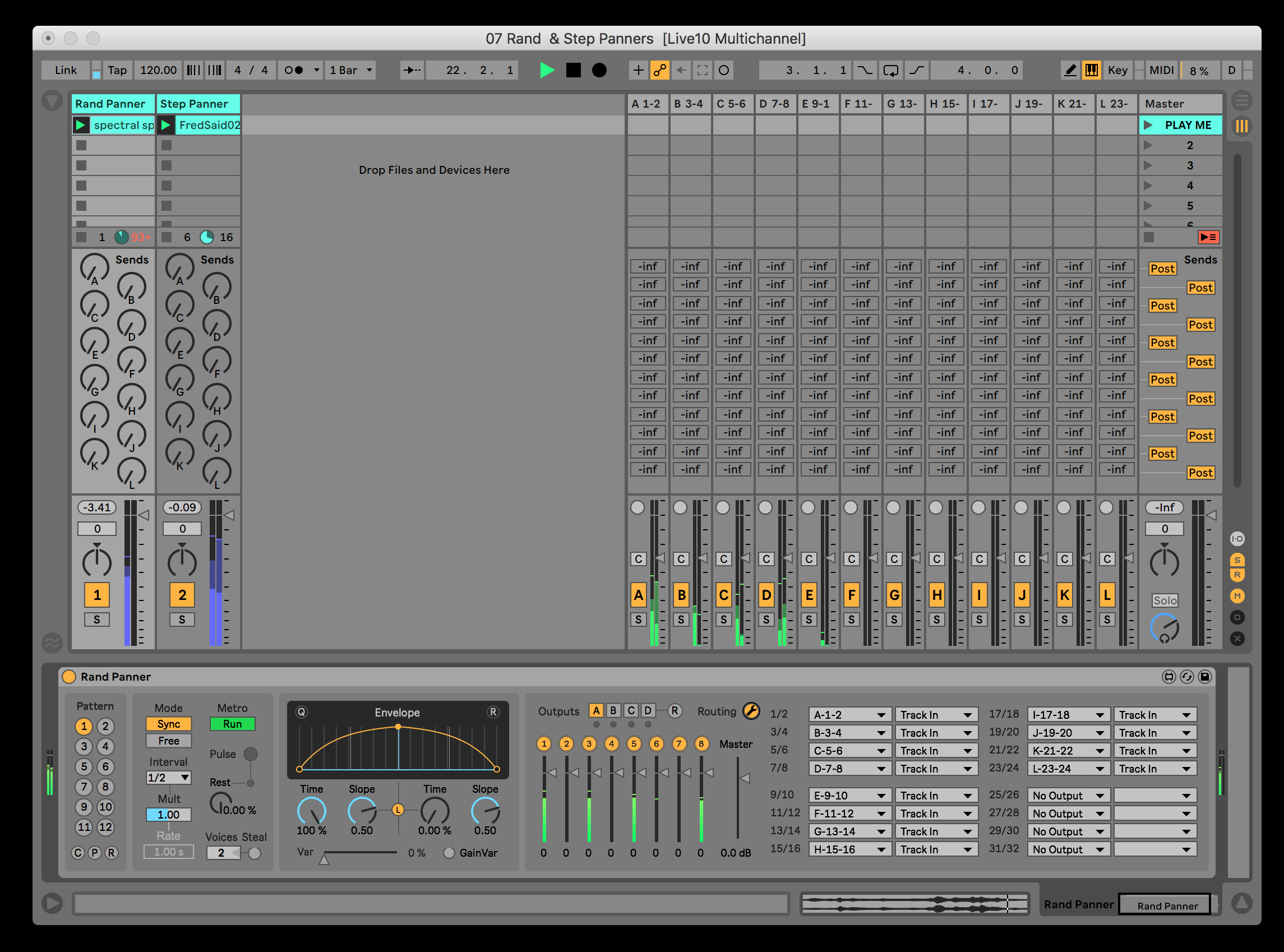This screenshot has height=952, width=1284.
Task: Start playback with the green Play button
Action: pyautogui.click(x=546, y=70)
